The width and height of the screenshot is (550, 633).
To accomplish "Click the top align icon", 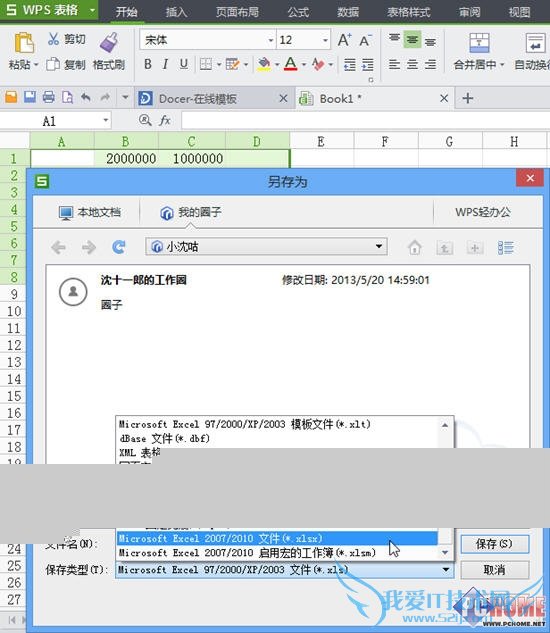I will click(394, 39).
